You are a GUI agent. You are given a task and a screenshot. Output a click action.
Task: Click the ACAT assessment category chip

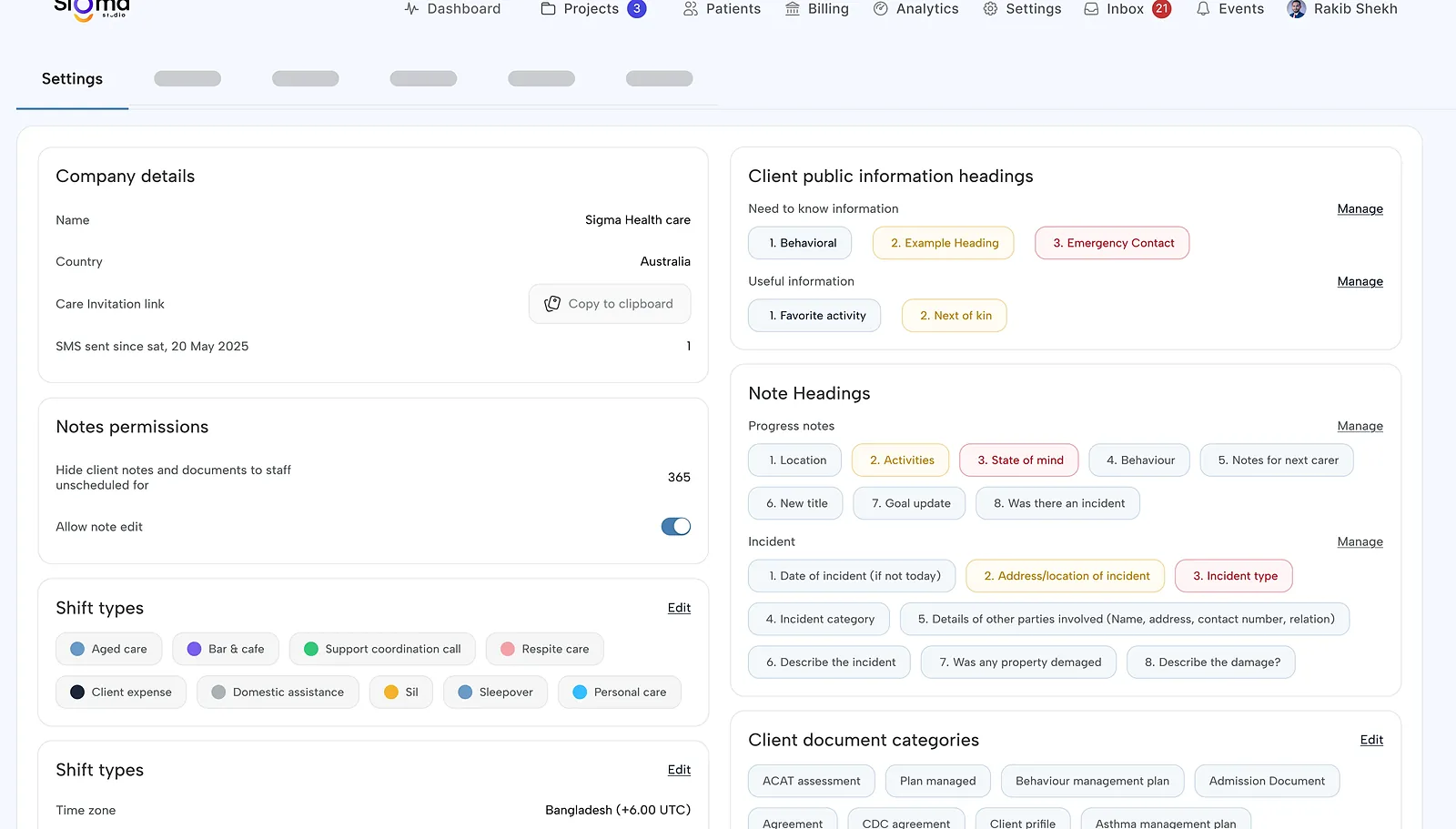tap(812, 781)
